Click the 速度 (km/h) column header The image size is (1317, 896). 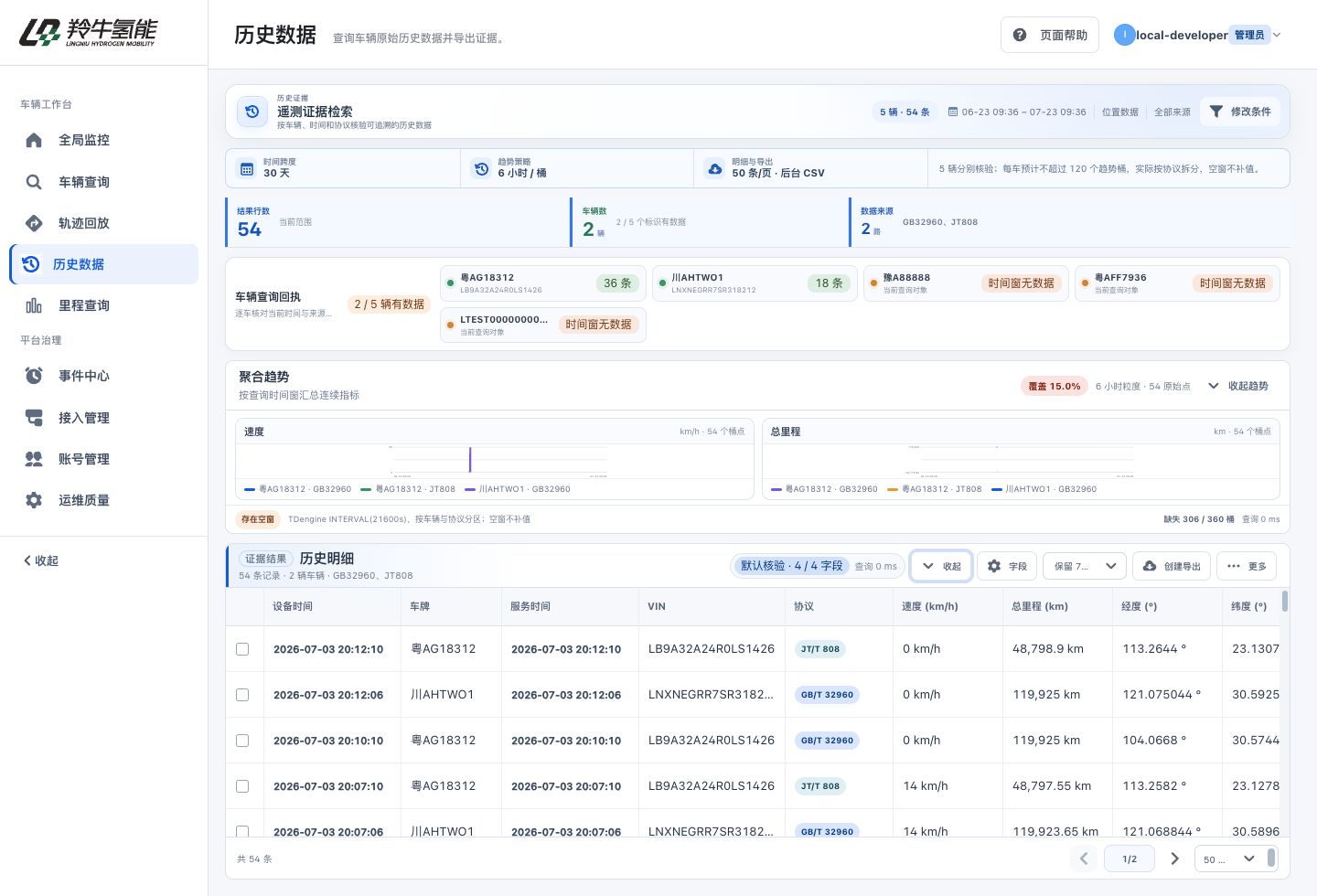tap(948, 606)
